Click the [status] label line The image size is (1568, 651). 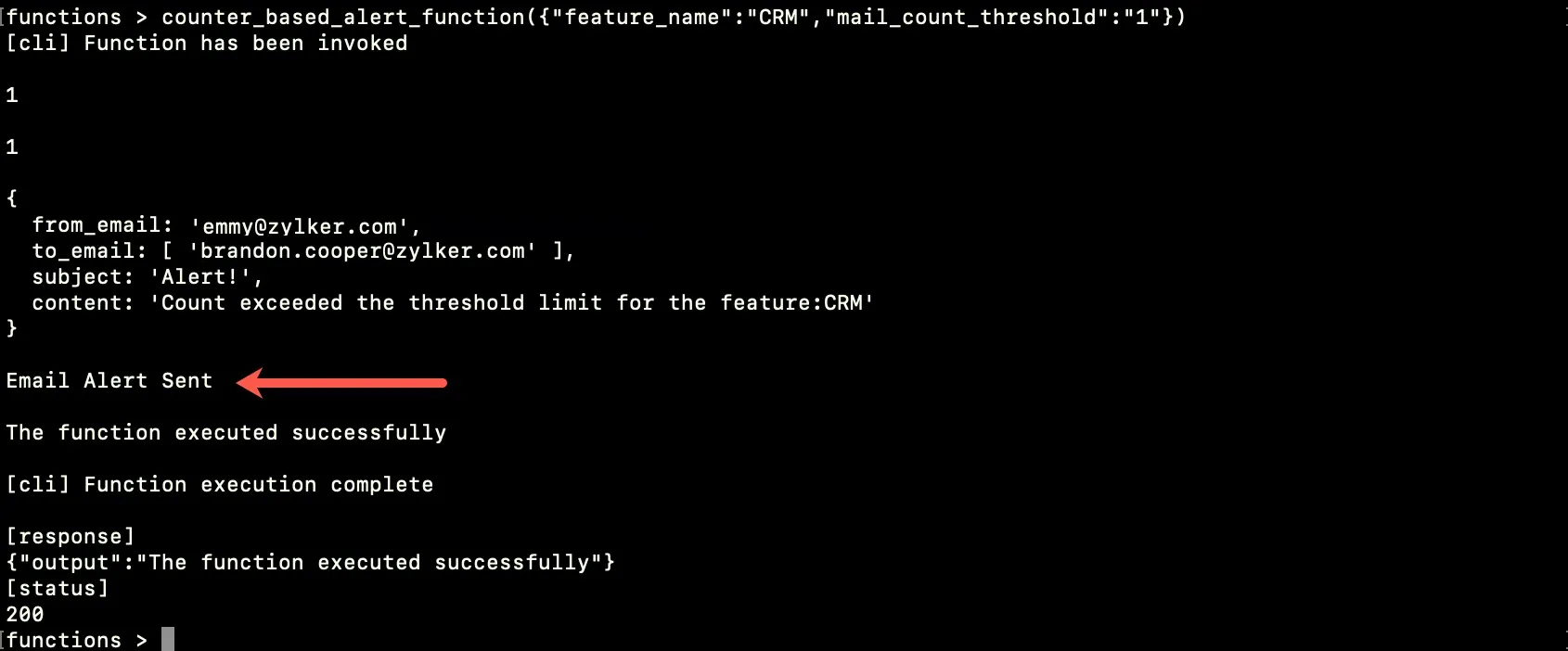[58, 588]
